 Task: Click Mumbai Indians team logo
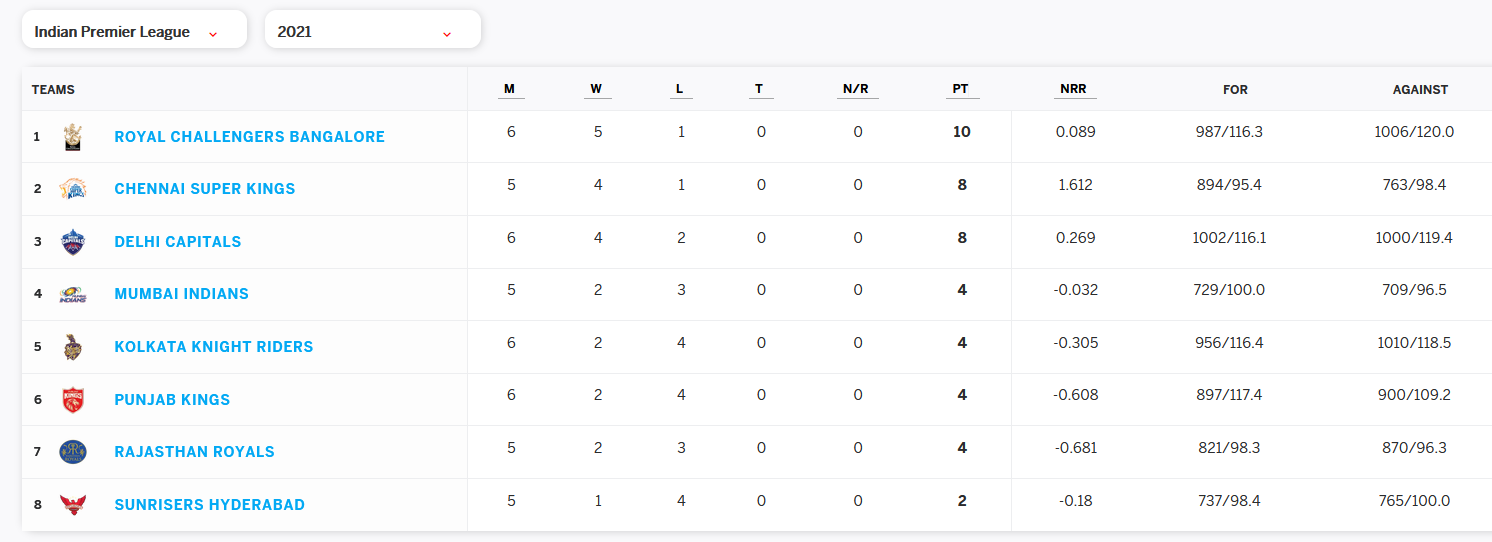click(x=72, y=294)
